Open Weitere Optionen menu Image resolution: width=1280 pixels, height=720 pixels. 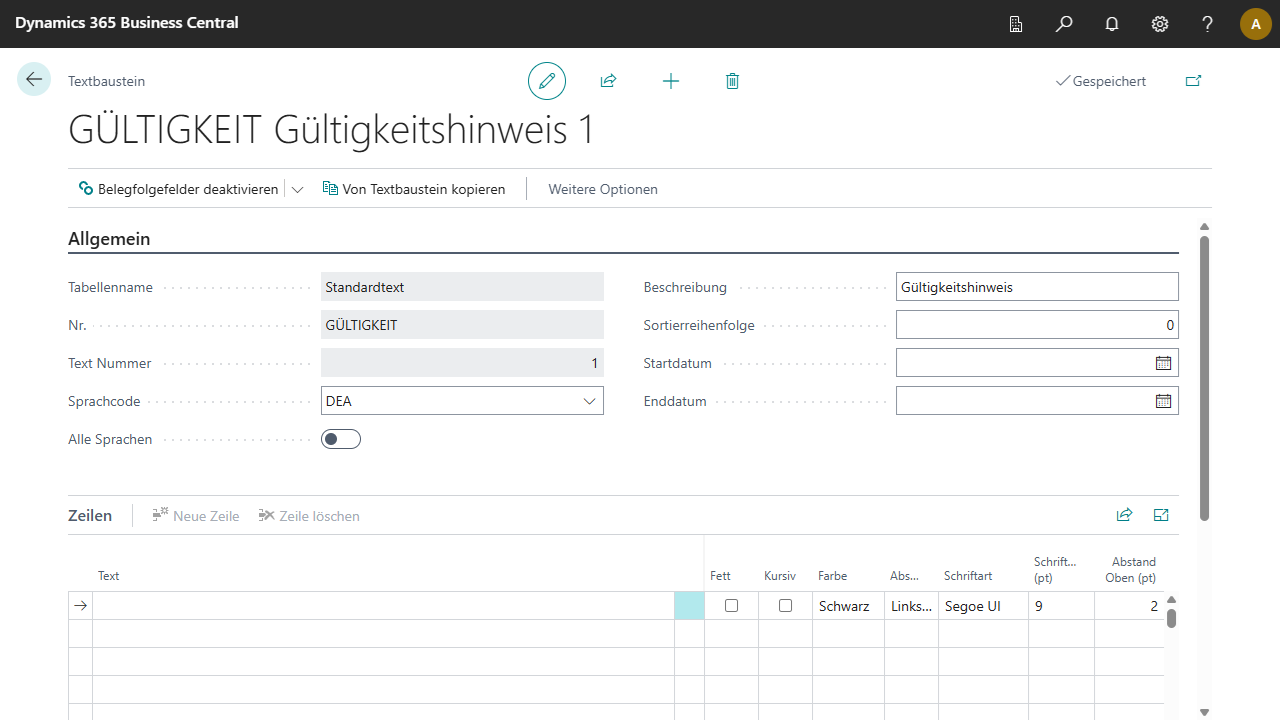click(603, 189)
